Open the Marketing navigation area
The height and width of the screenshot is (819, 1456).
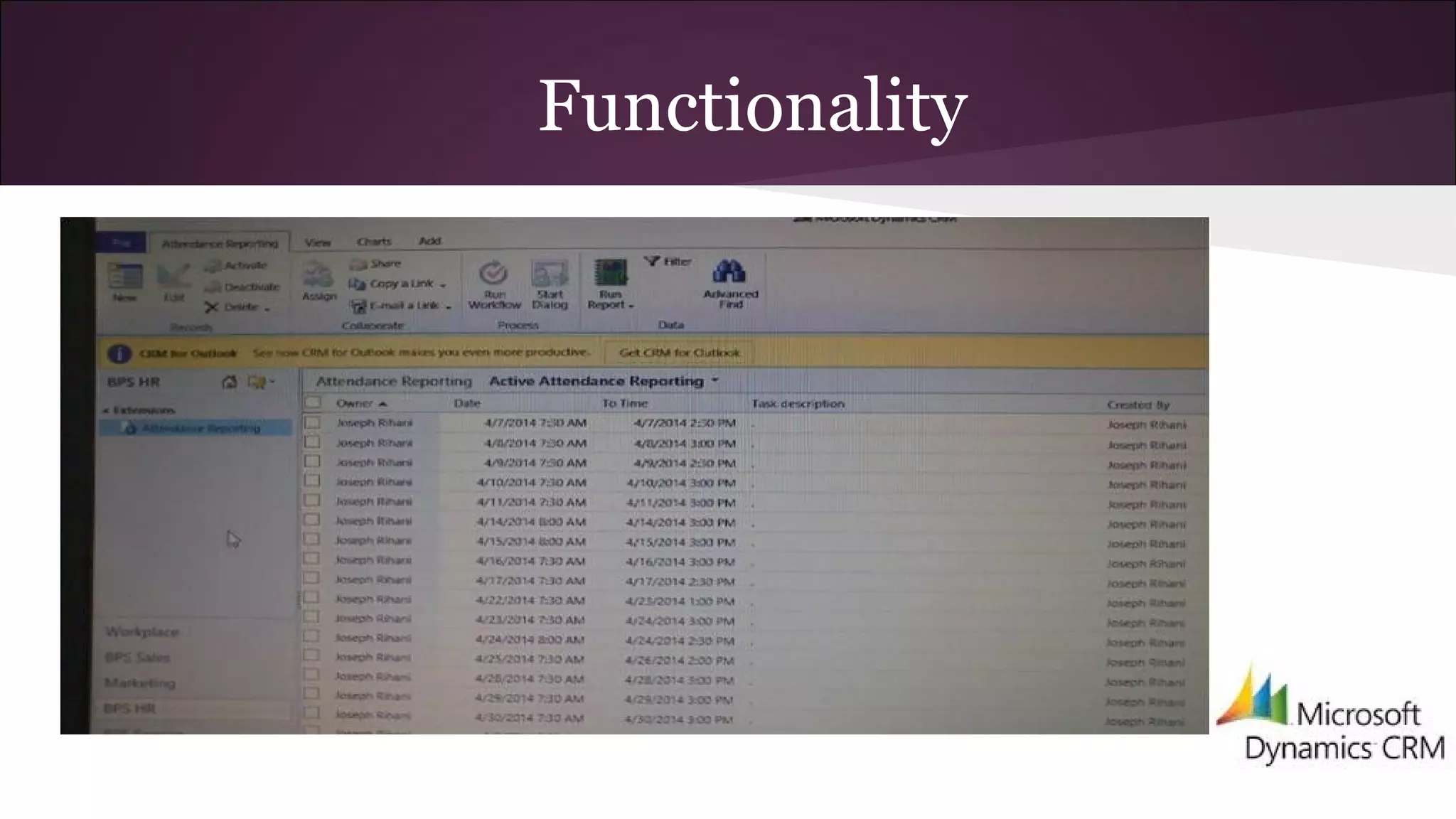139,683
